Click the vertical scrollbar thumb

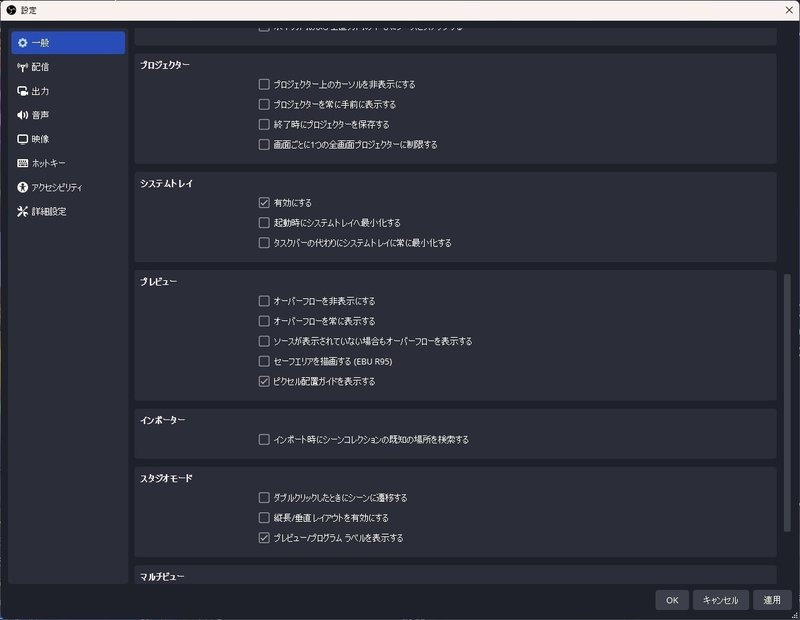click(787, 403)
